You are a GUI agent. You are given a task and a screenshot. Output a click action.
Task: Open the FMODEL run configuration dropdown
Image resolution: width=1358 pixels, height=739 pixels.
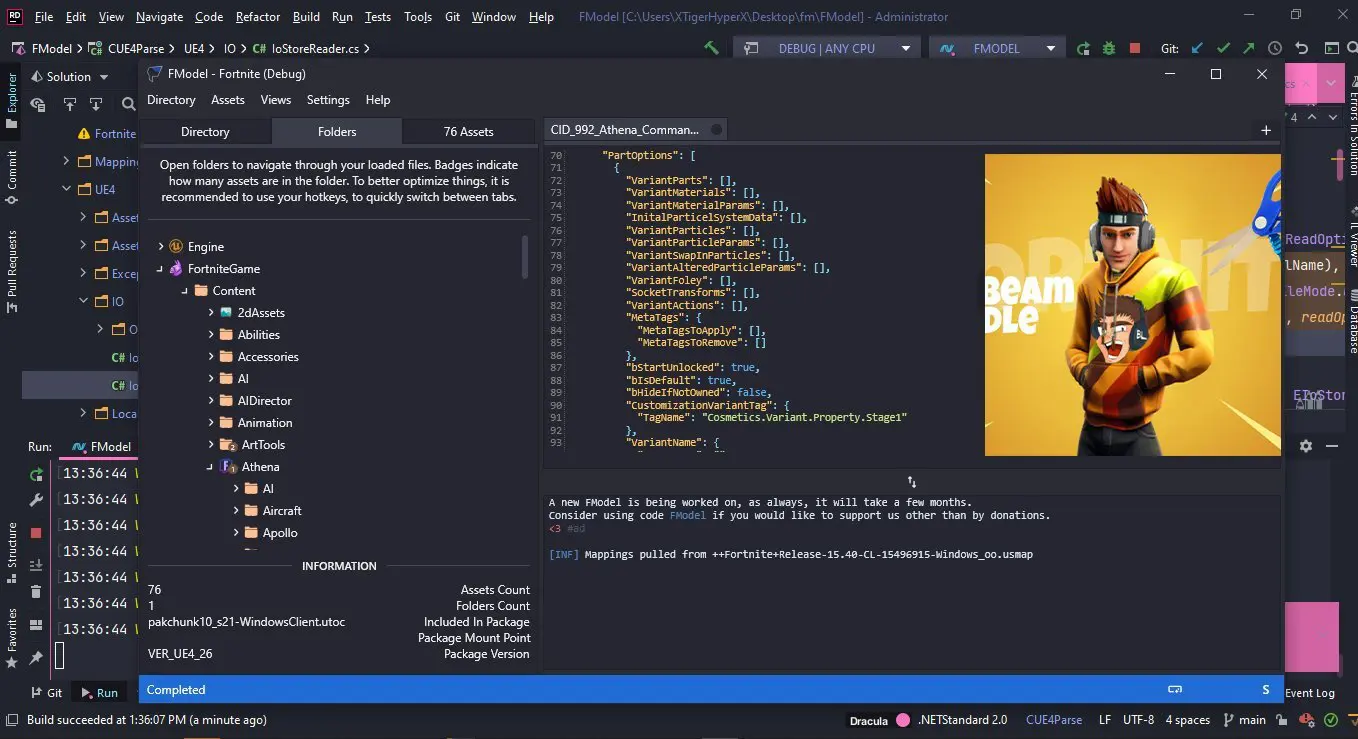tap(996, 48)
